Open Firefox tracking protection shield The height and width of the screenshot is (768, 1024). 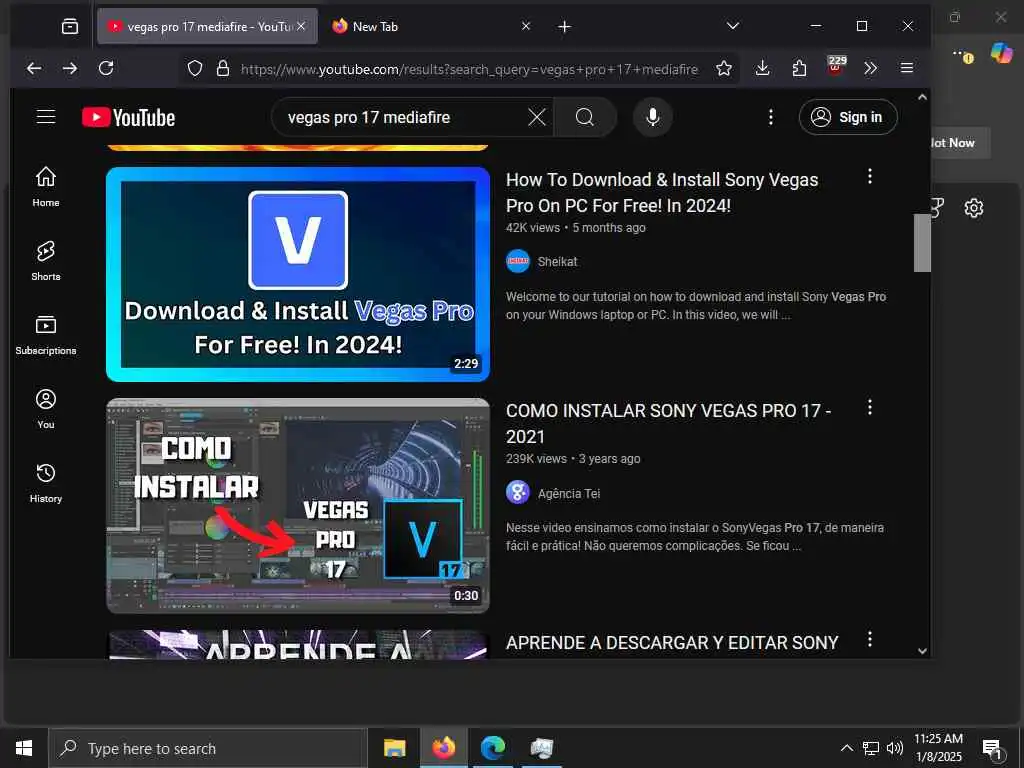click(195, 69)
